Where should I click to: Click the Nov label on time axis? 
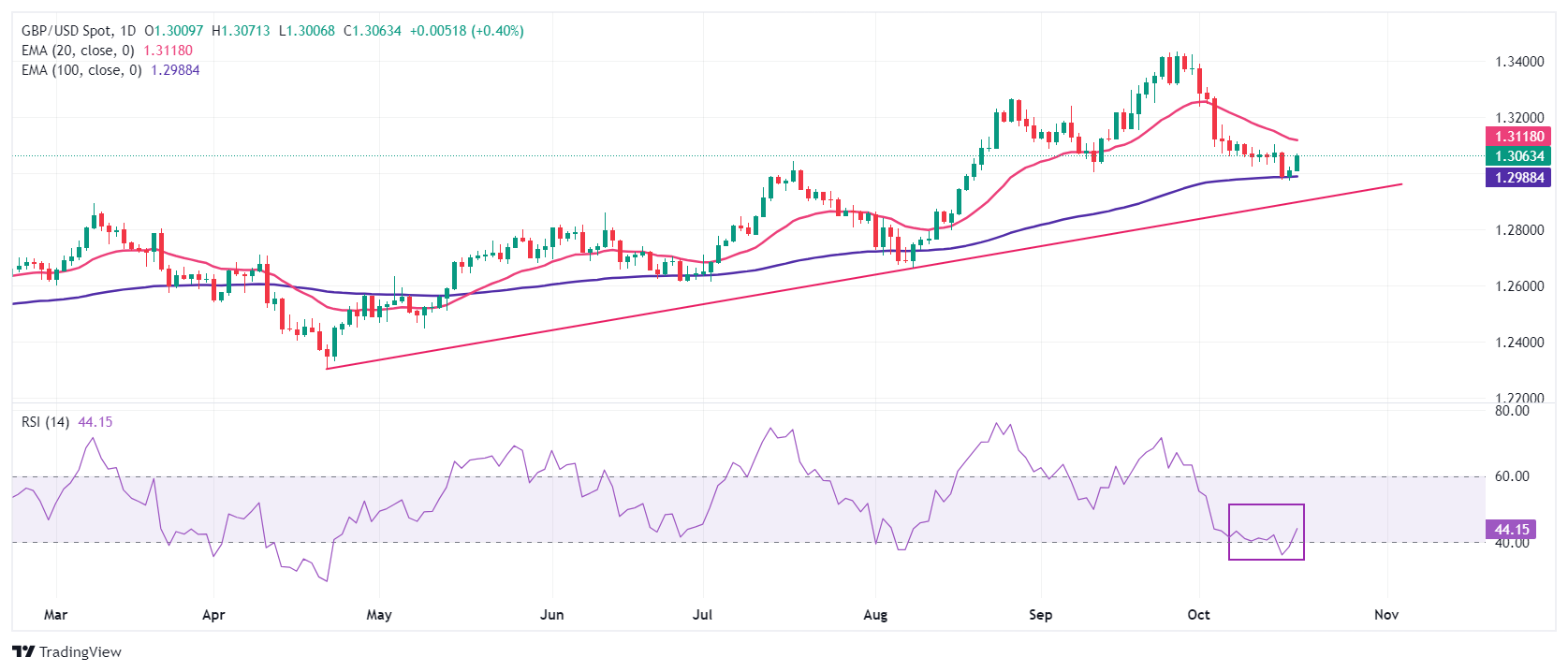tap(1386, 615)
